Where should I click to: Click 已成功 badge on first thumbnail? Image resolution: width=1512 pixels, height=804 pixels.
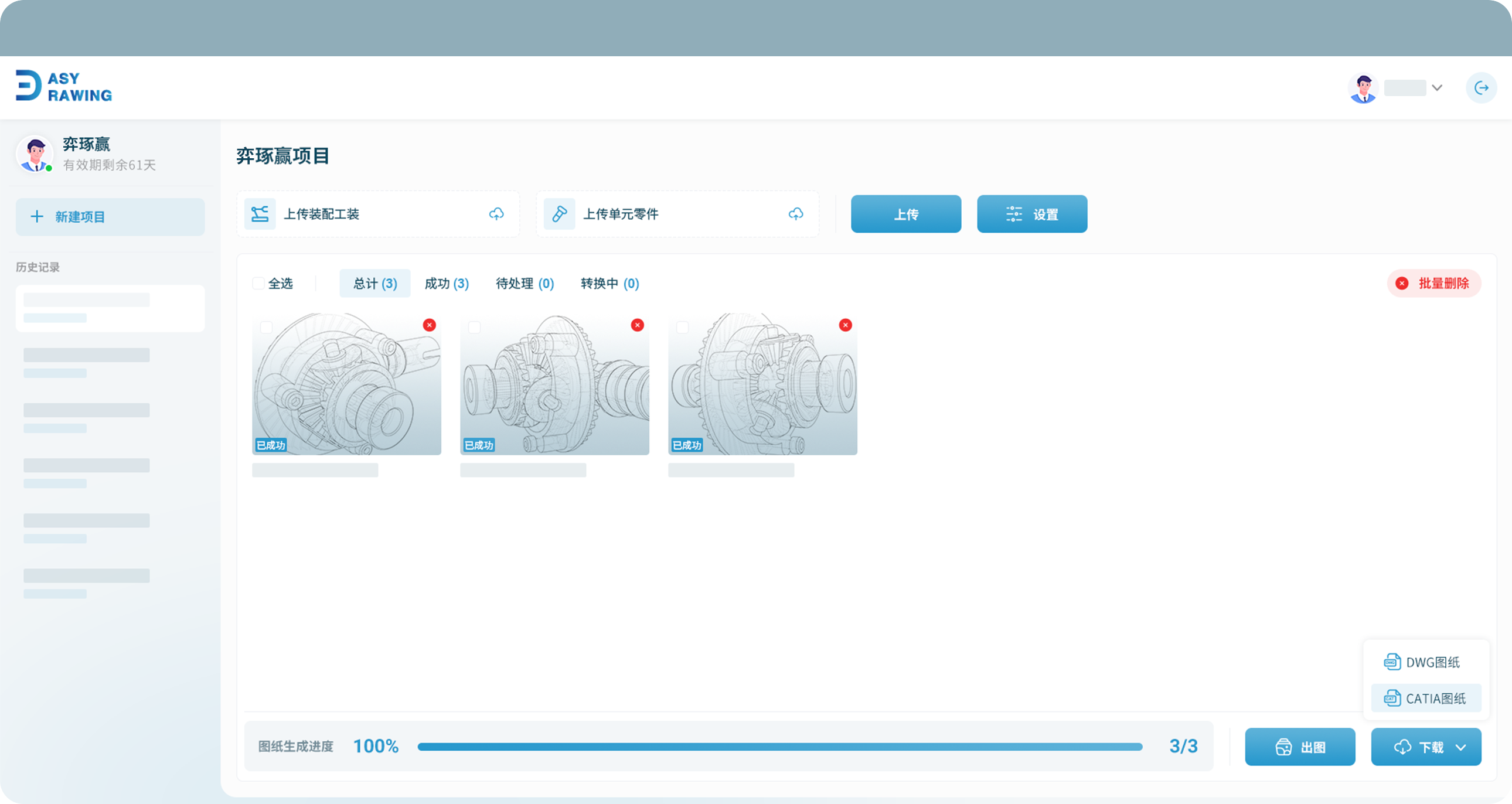(x=271, y=445)
